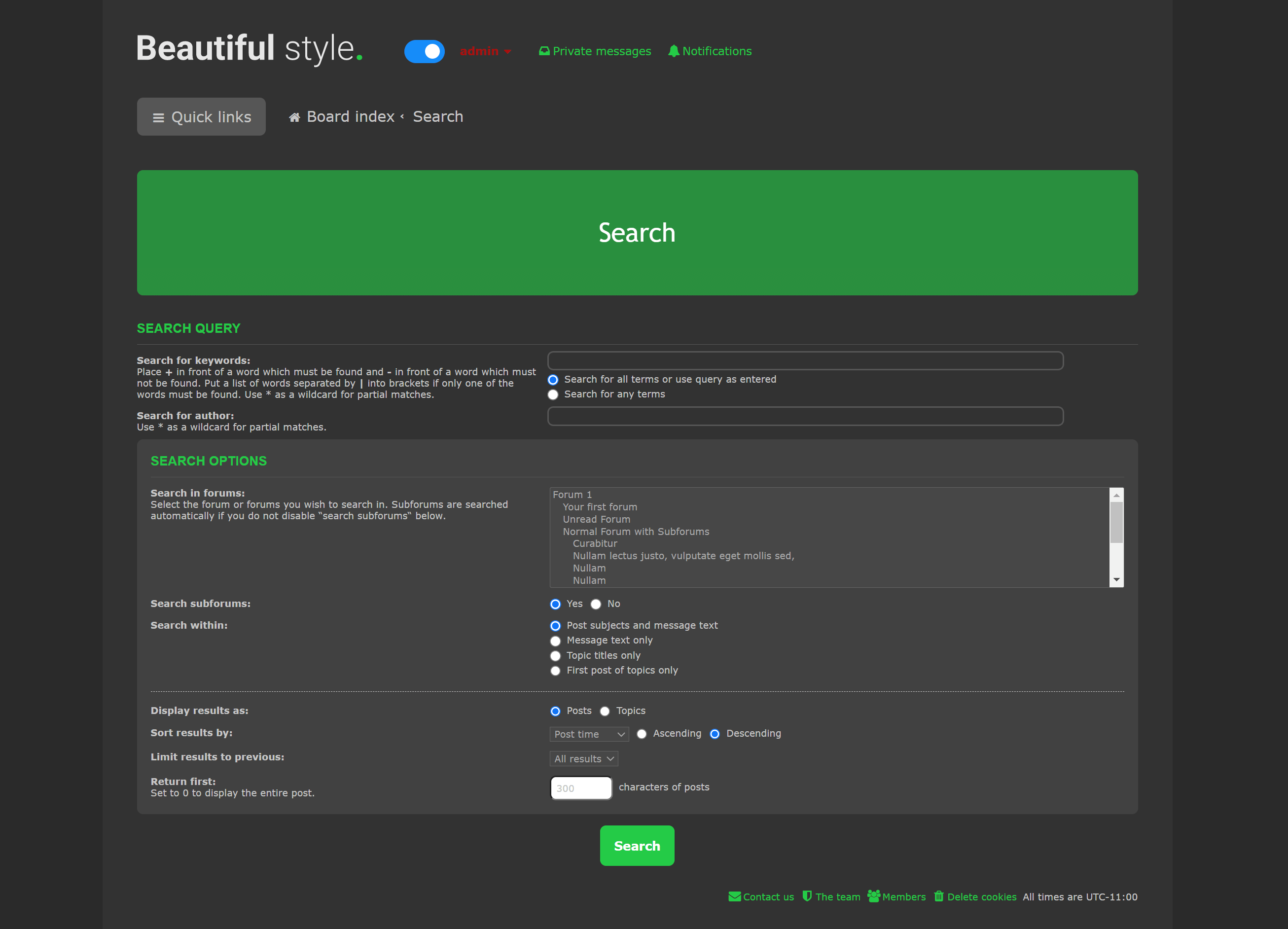Click the Delete cookies trash icon
Screen dimensions: 1288x929
[939, 896]
